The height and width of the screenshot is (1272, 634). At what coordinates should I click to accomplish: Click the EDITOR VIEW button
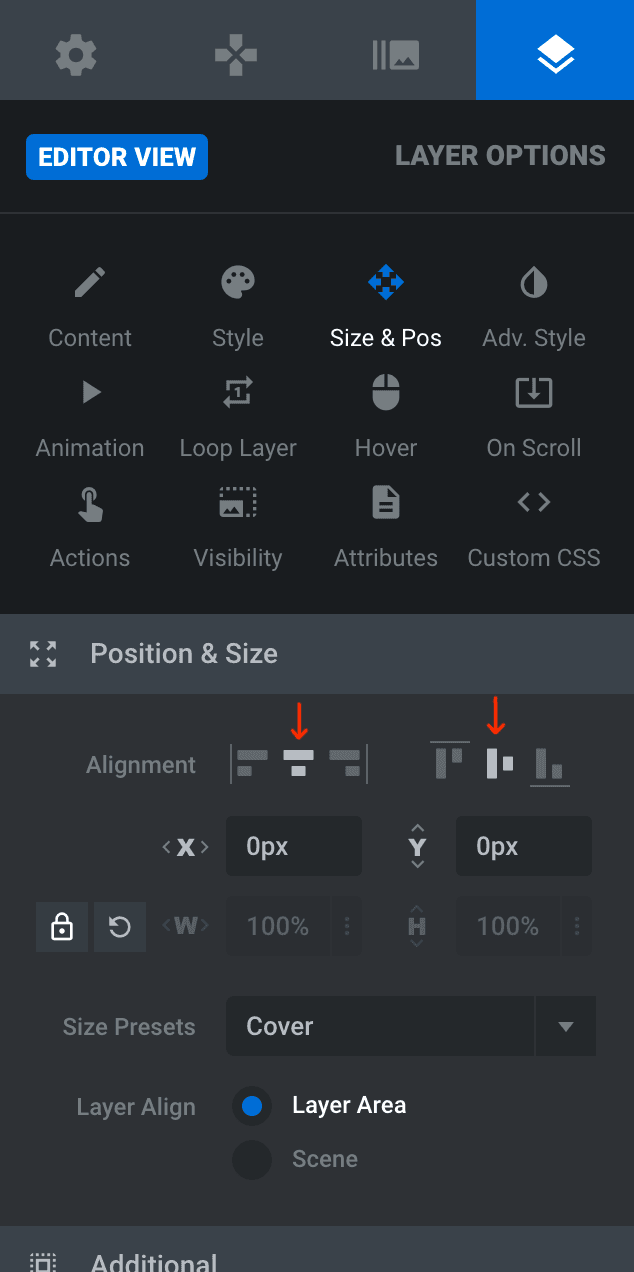(117, 157)
